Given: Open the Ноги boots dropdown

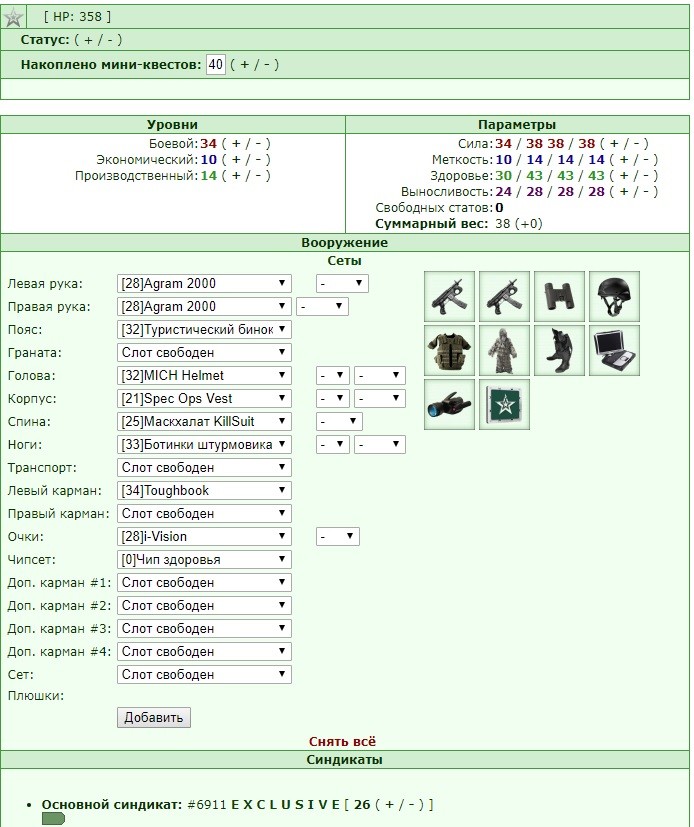Looking at the screenshot, I should 204,445.
